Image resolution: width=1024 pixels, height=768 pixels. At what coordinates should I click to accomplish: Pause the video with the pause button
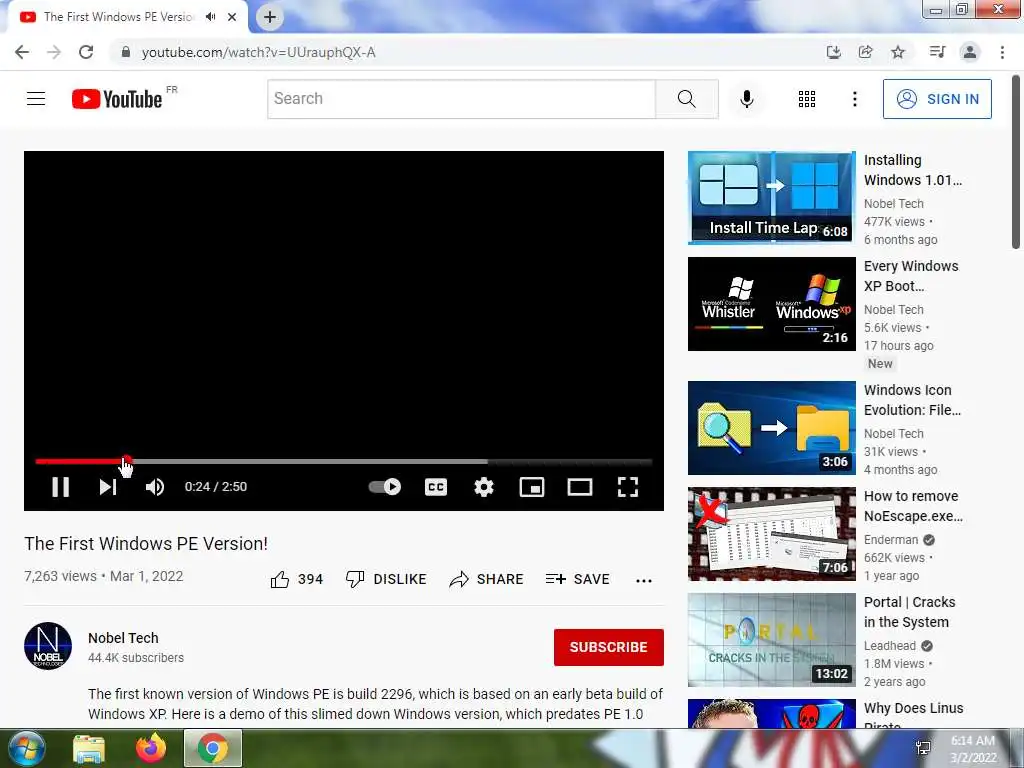pyautogui.click(x=61, y=487)
